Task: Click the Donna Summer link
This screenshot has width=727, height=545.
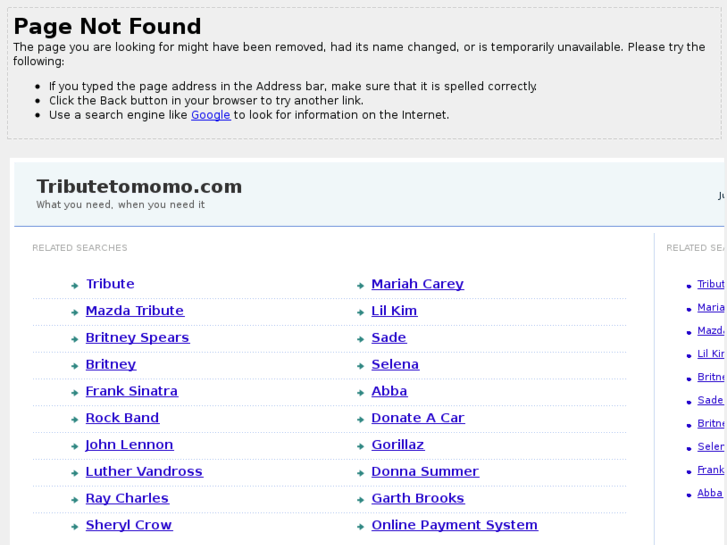Action: coord(425,472)
